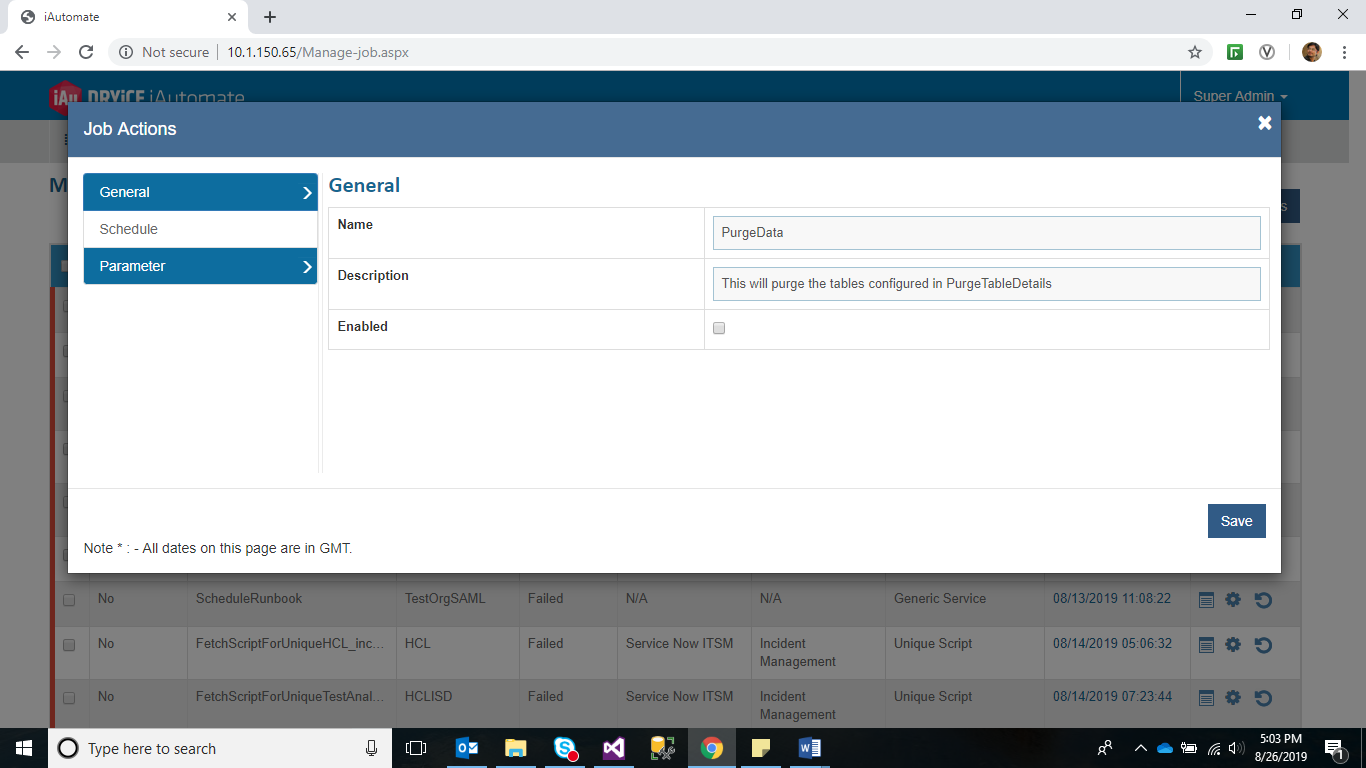Click the ScheduleRunbook job name text
1366x768 pixels.
249,598
